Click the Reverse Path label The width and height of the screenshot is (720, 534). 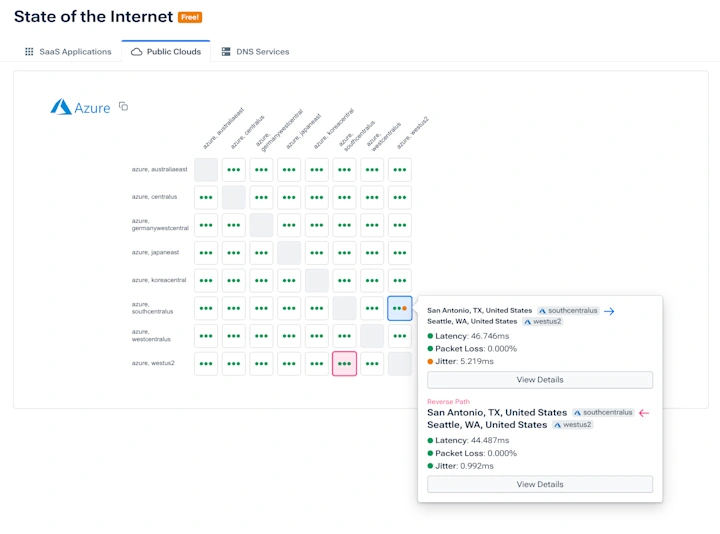click(448, 401)
